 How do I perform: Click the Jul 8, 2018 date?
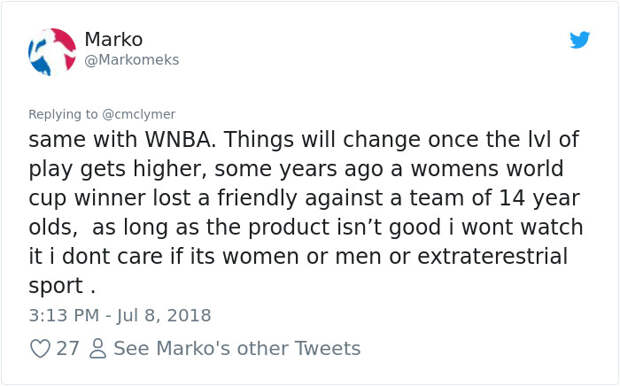(x=164, y=316)
